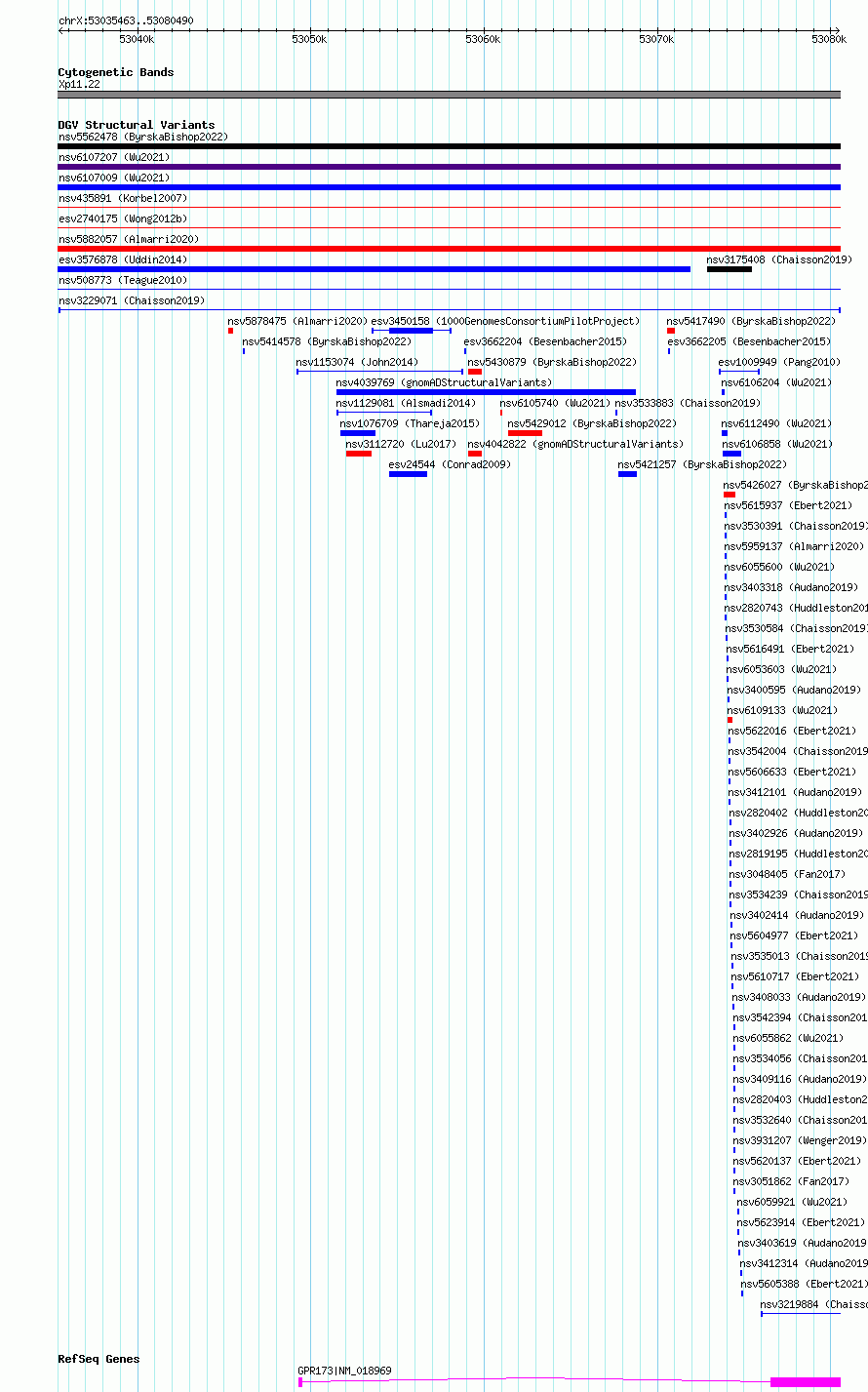Open the nsv5417490 (ByrskaBishop2022) label
This screenshot has height=1392, width=868.
click(x=751, y=321)
